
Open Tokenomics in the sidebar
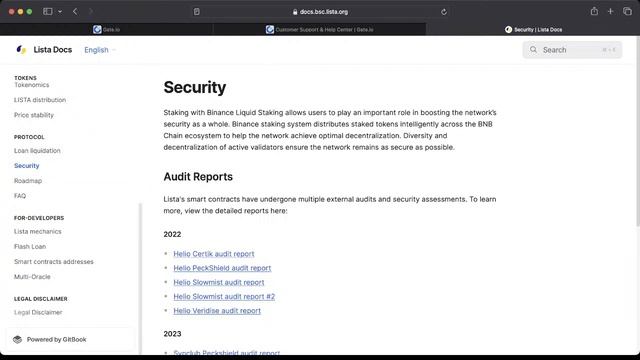point(31,85)
